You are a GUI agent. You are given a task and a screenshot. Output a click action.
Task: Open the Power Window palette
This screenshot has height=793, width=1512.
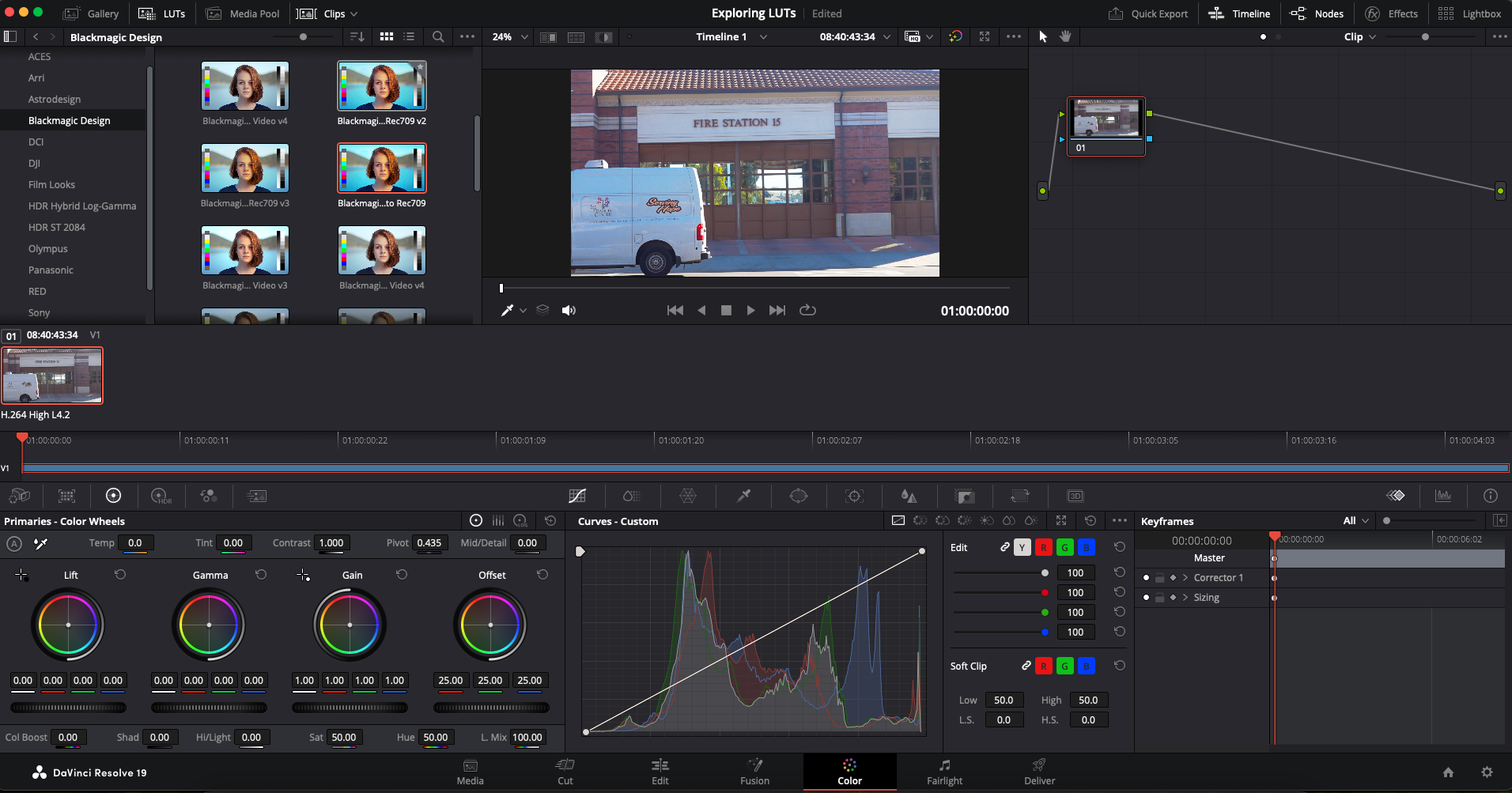tap(799, 496)
